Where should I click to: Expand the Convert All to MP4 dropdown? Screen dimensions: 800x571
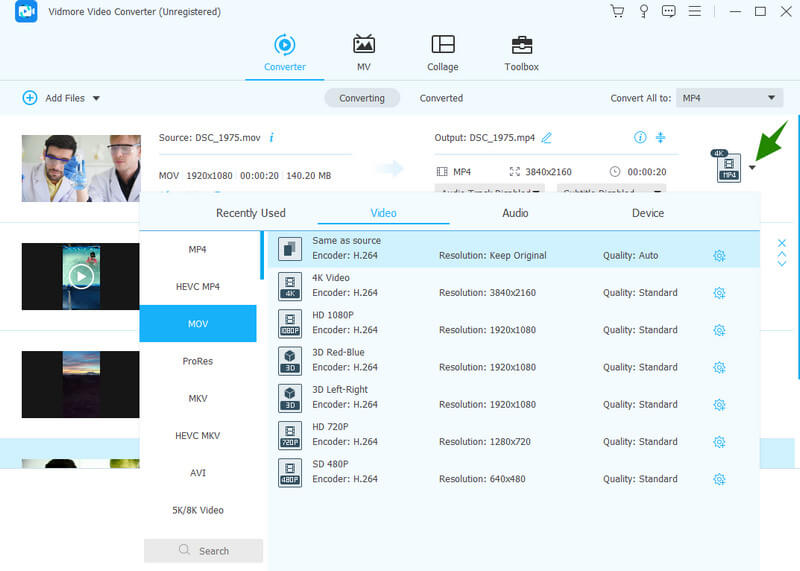click(728, 98)
